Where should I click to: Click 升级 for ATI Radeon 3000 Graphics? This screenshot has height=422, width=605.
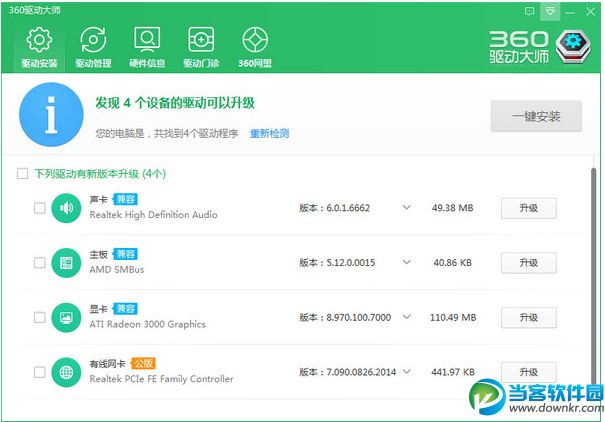click(529, 318)
